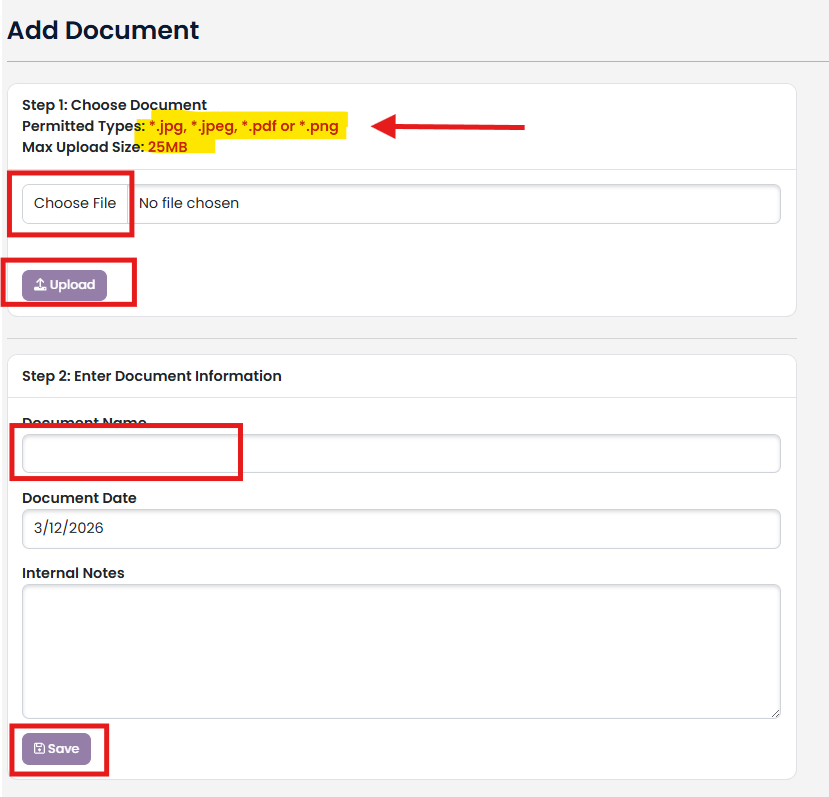Click the 'Max Upload Size' label text
Screen dimensions: 829x797
point(82,146)
